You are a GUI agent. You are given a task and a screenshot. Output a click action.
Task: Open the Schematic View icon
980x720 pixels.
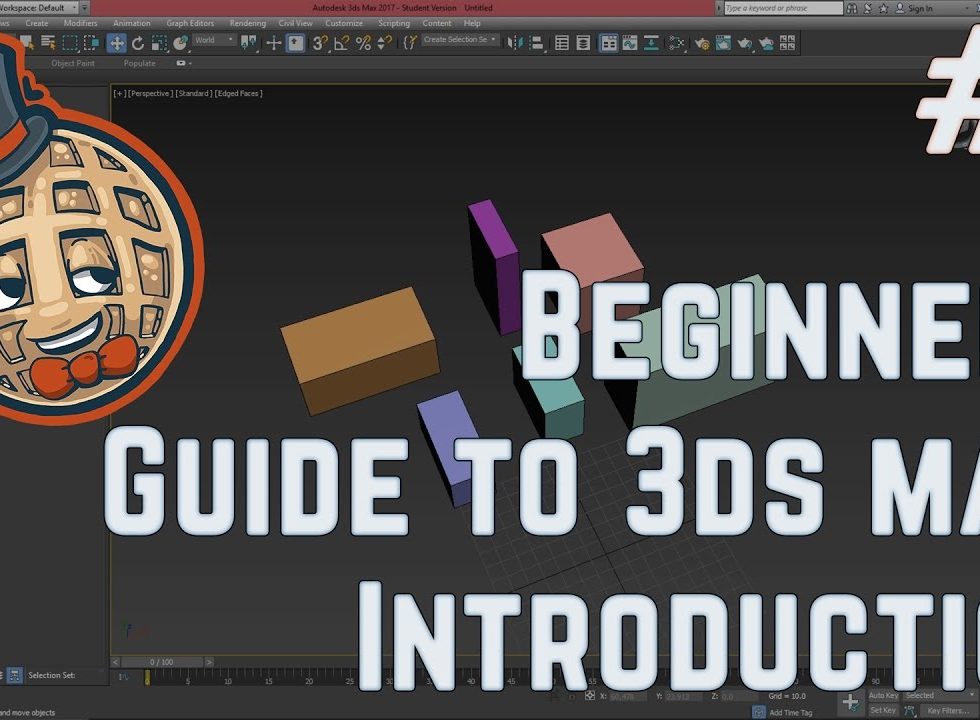pyautogui.click(x=651, y=43)
